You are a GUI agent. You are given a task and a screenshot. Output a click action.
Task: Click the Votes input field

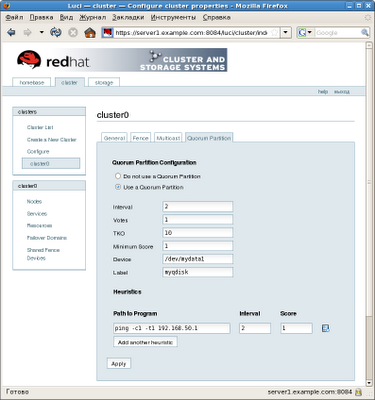point(198,219)
